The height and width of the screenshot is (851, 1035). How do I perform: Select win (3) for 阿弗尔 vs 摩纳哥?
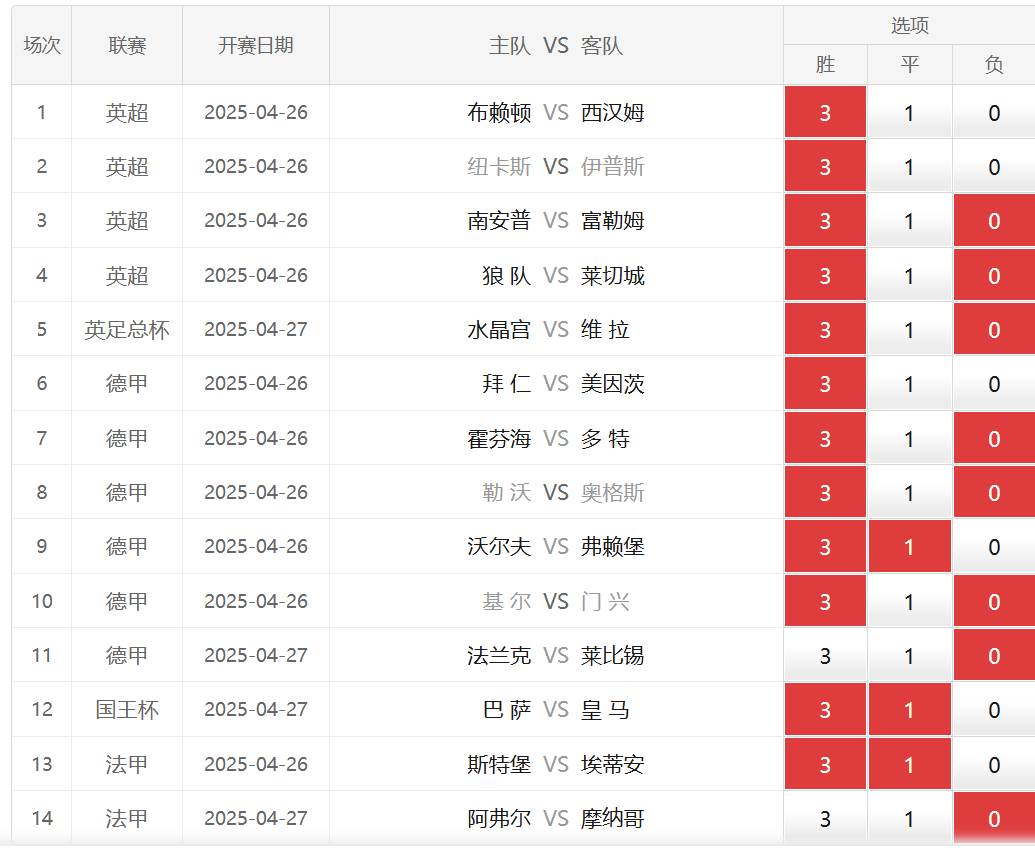point(825,819)
